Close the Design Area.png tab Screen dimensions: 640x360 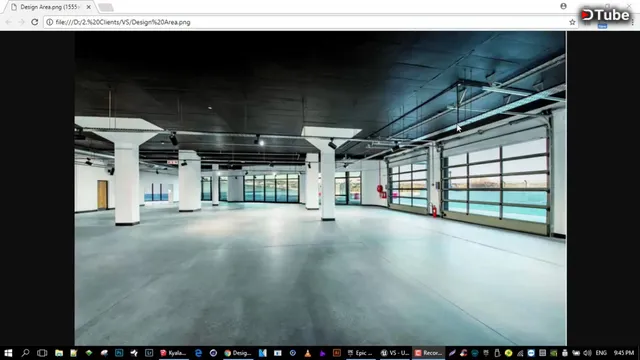point(89,7)
